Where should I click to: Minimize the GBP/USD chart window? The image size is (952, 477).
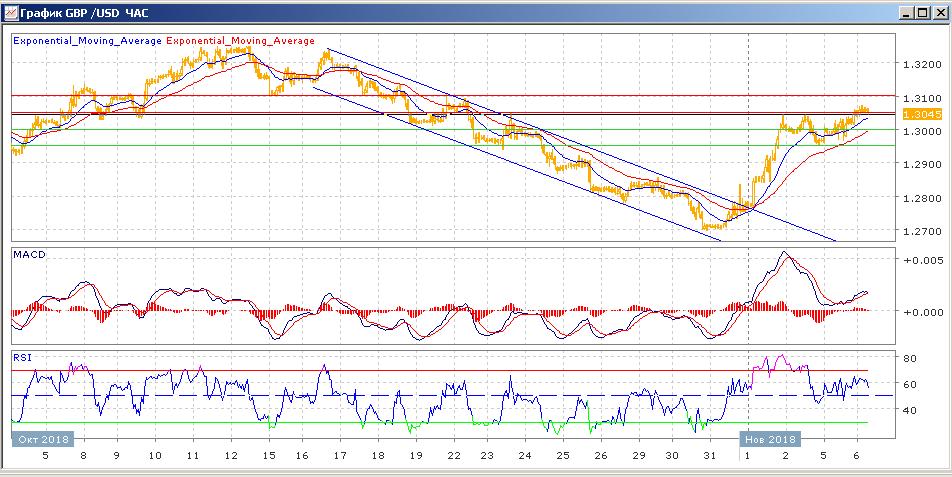click(907, 12)
